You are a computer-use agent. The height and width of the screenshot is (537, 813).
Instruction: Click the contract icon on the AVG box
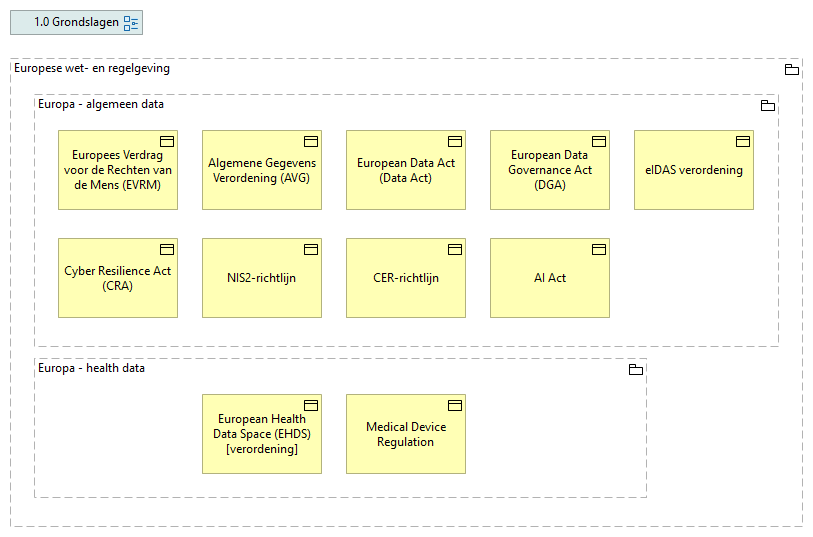pyautogui.click(x=311, y=141)
